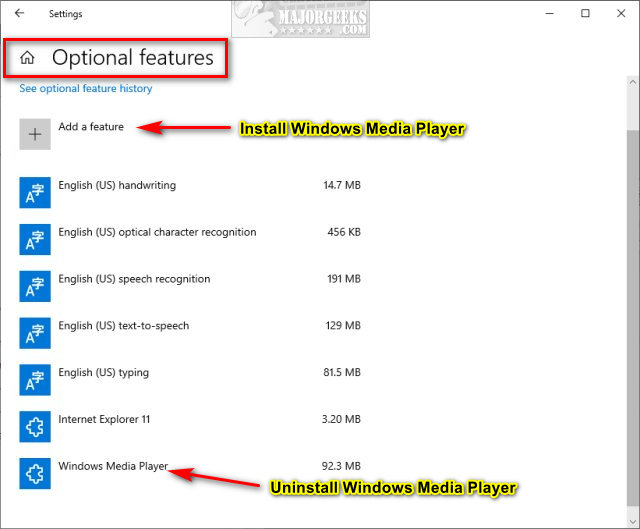640x529 pixels.
Task: Click the 456 KB size value
Action: tap(344, 232)
